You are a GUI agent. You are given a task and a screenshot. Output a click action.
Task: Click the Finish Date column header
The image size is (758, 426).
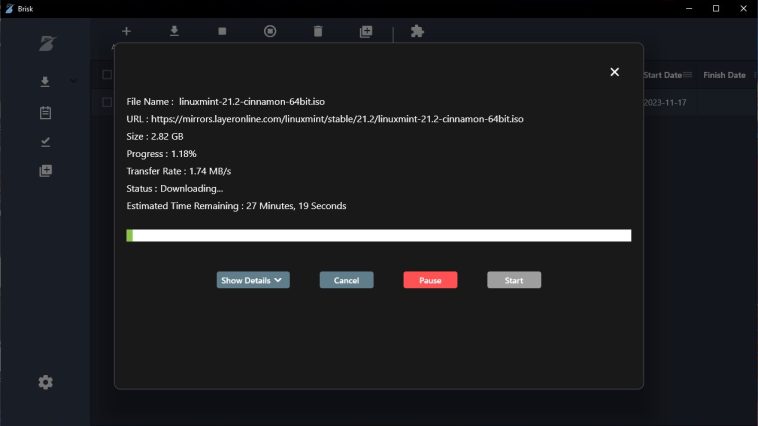[x=724, y=75]
